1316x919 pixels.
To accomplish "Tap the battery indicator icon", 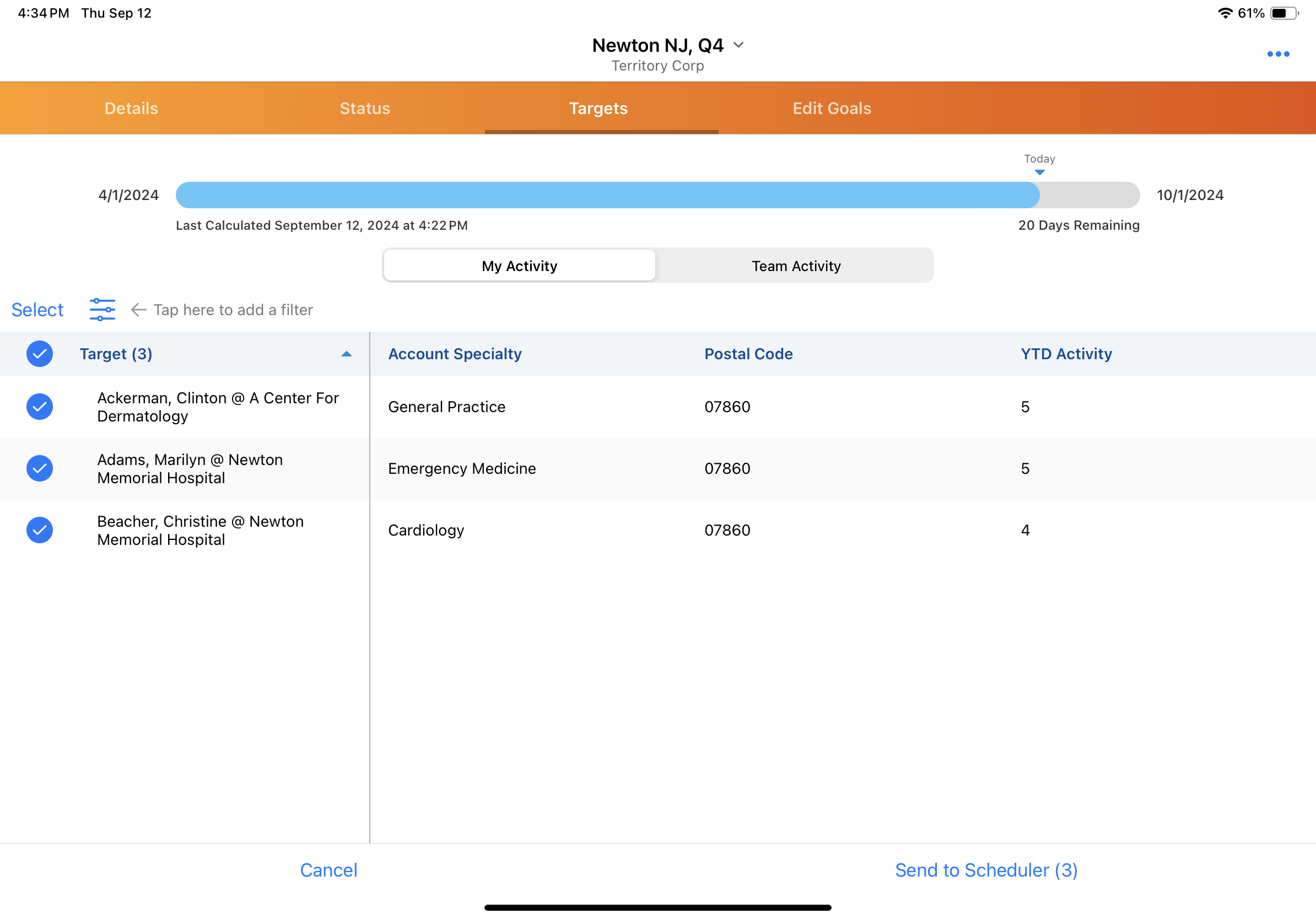I will pos(1283,13).
